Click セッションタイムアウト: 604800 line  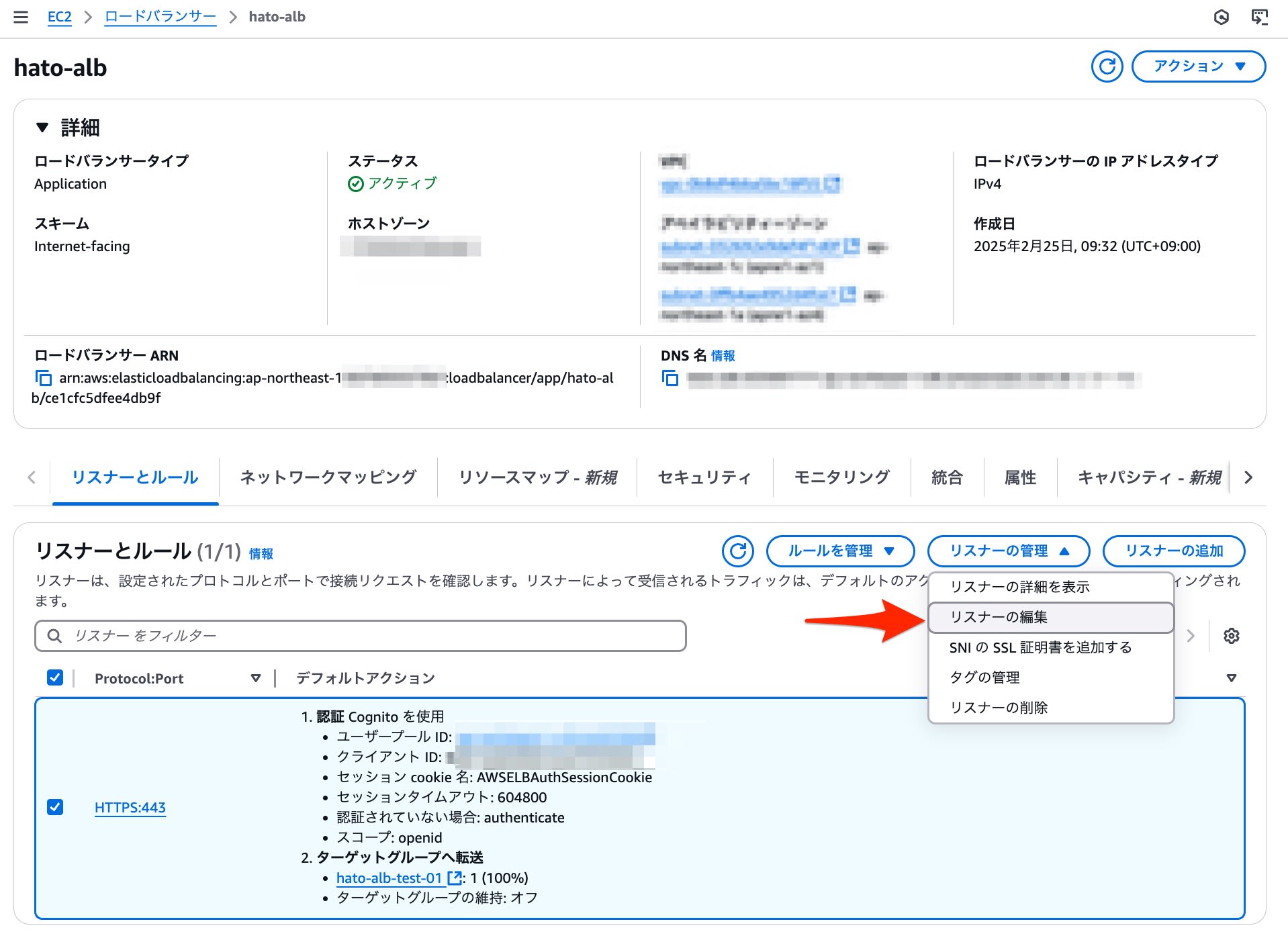coord(441,797)
